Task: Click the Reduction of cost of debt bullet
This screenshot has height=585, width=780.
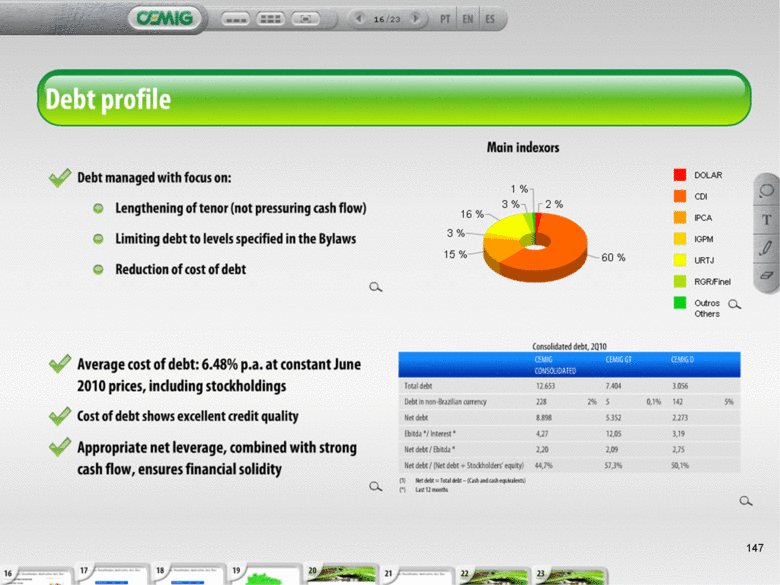Action: point(181,269)
